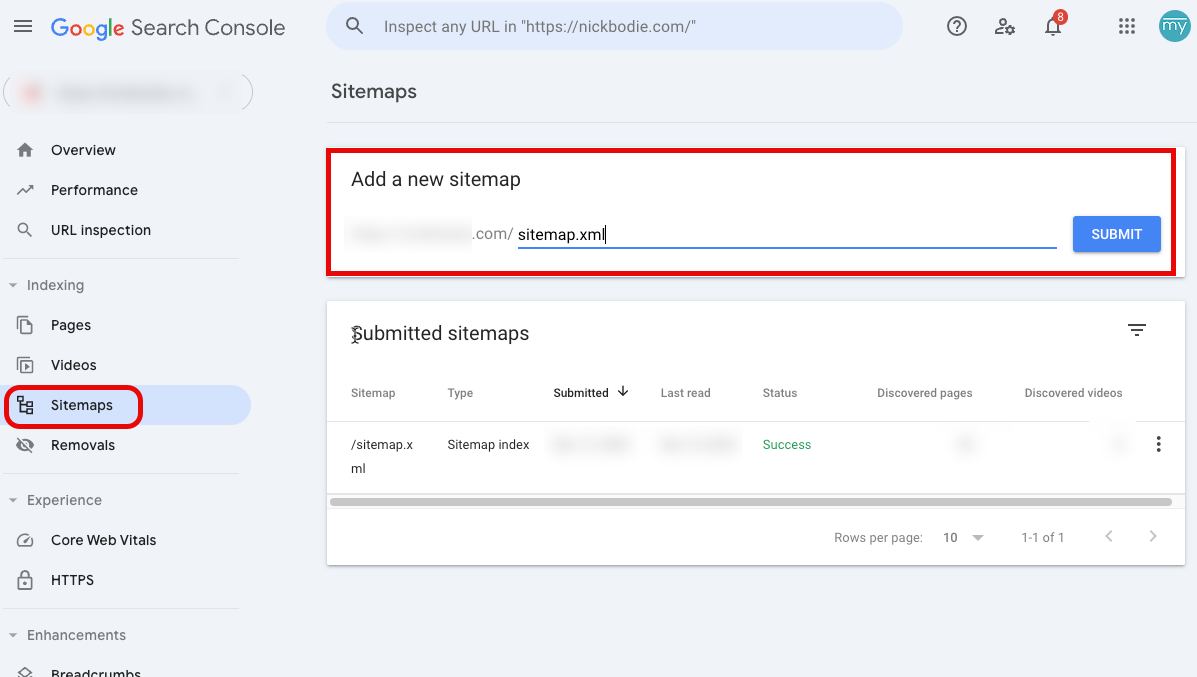The height and width of the screenshot is (677, 1197).
Task: Click the search magnifier icon
Action: click(x=354, y=26)
